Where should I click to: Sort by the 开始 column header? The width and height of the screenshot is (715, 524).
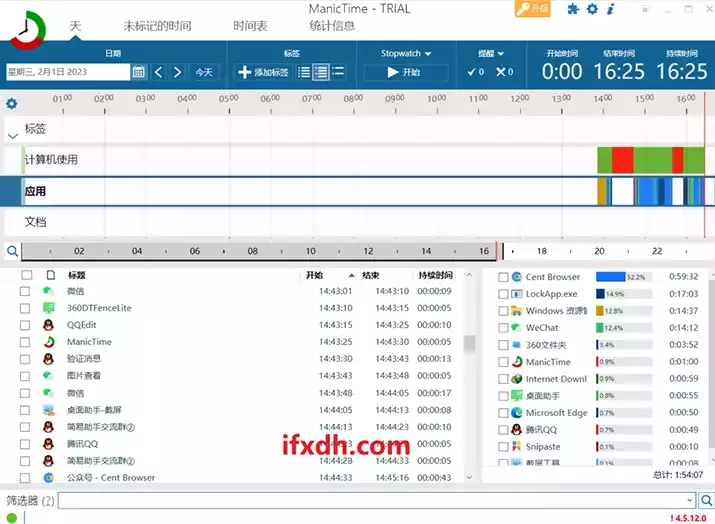click(314, 275)
